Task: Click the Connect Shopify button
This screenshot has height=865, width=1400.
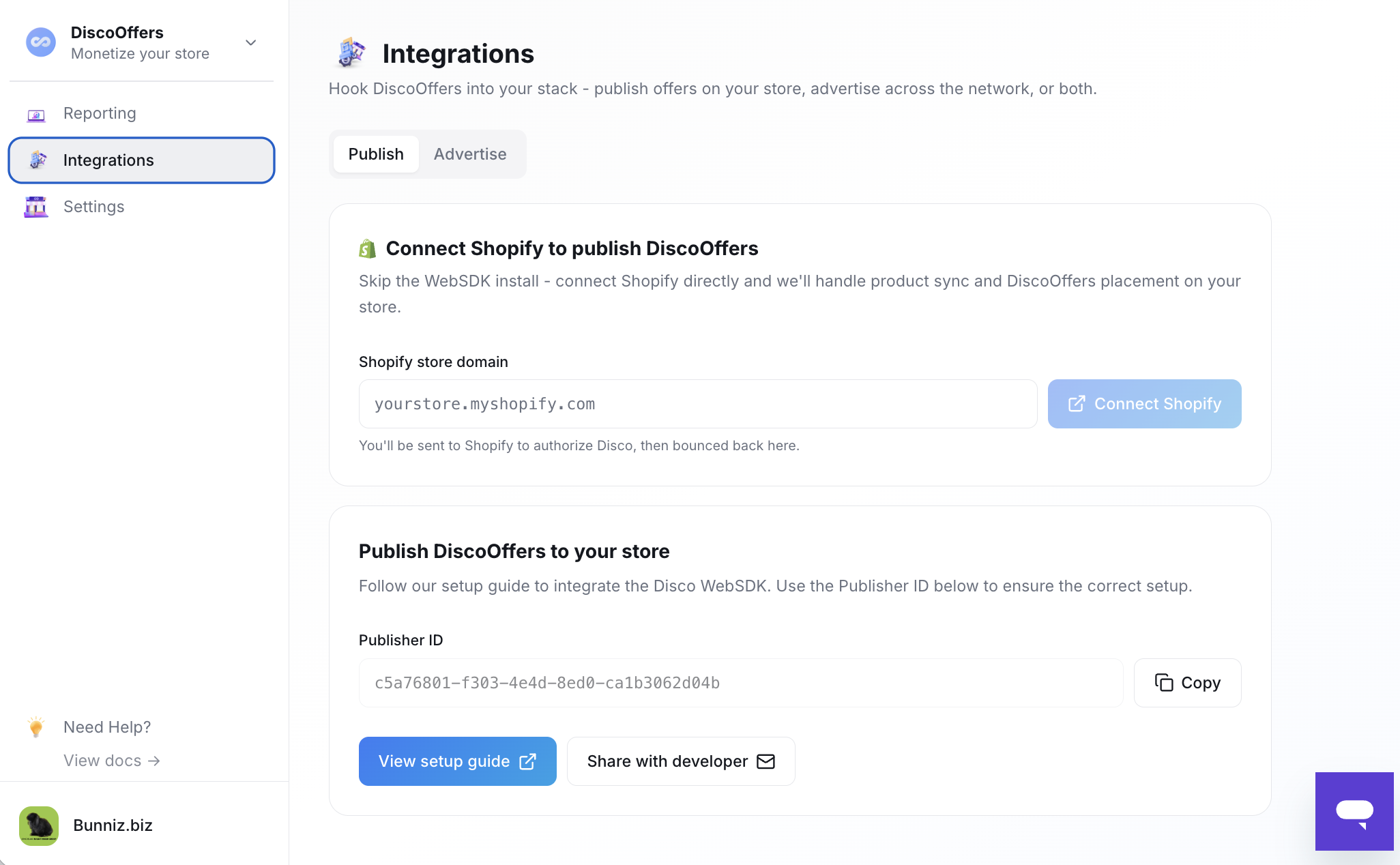Action: pyautogui.click(x=1144, y=404)
